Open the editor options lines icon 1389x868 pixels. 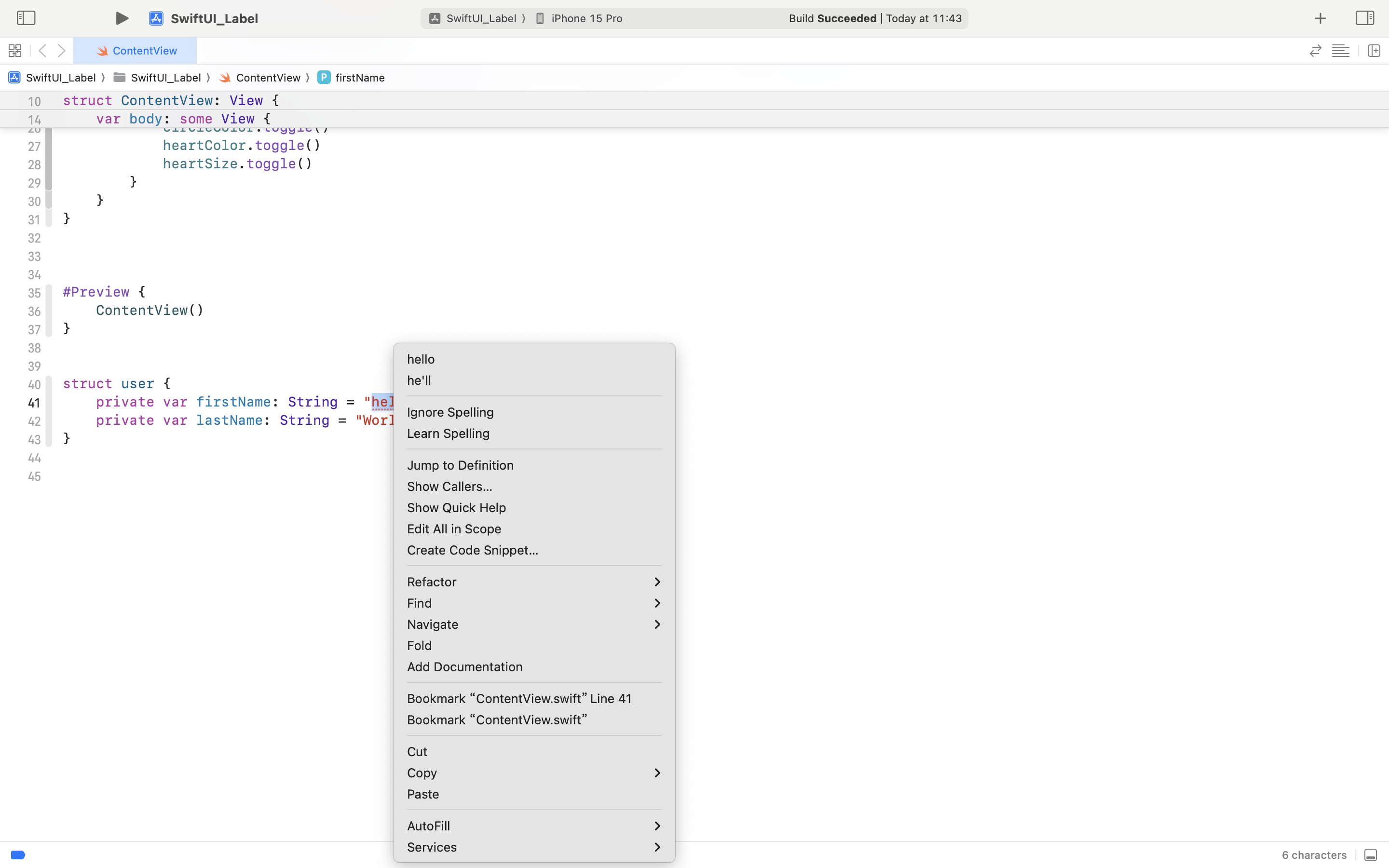pyautogui.click(x=1340, y=51)
